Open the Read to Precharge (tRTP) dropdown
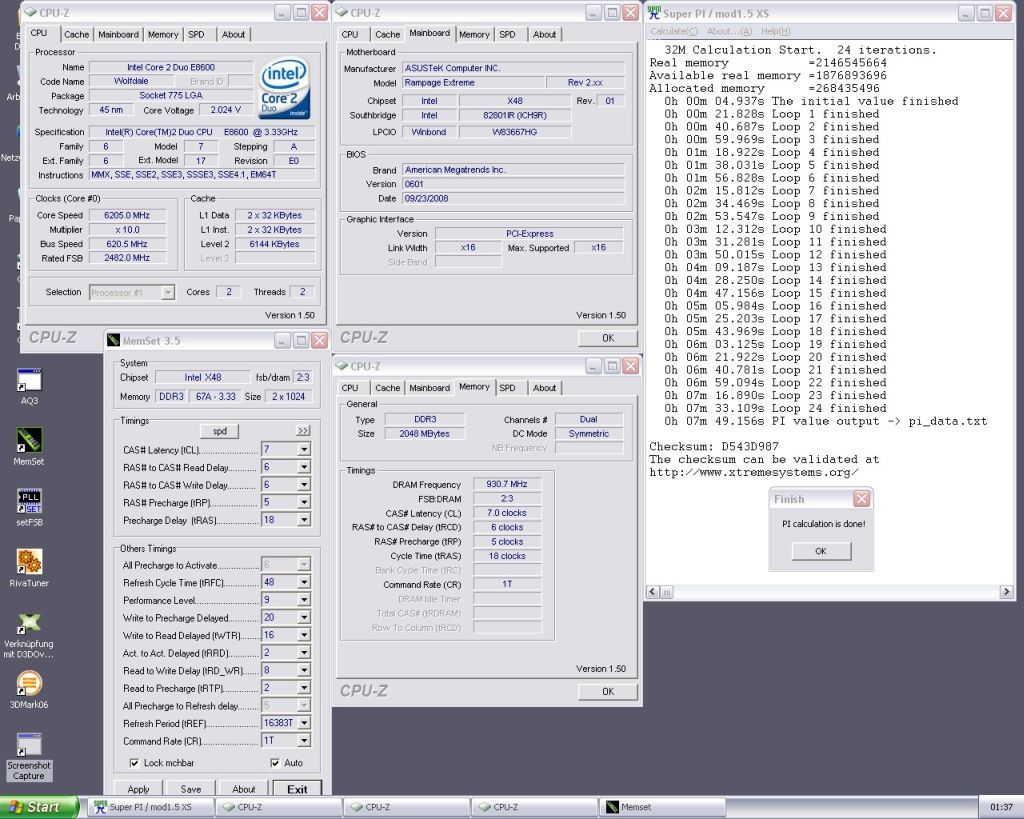Image resolution: width=1024 pixels, height=819 pixels. point(304,688)
